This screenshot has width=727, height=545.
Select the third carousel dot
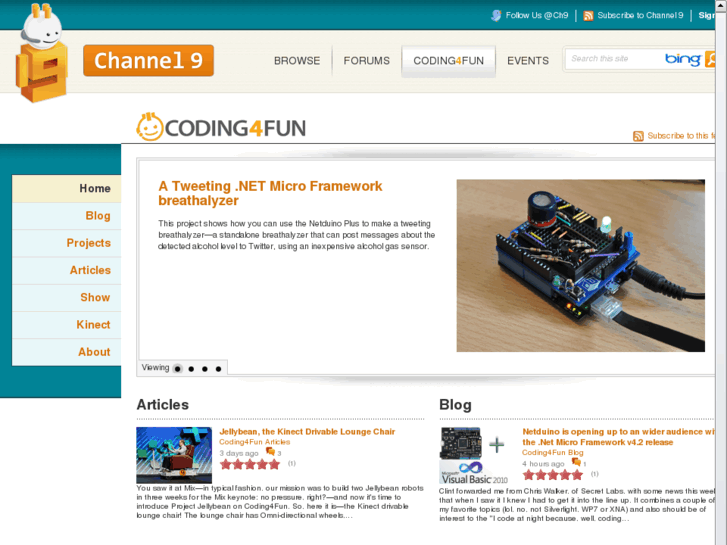204,369
